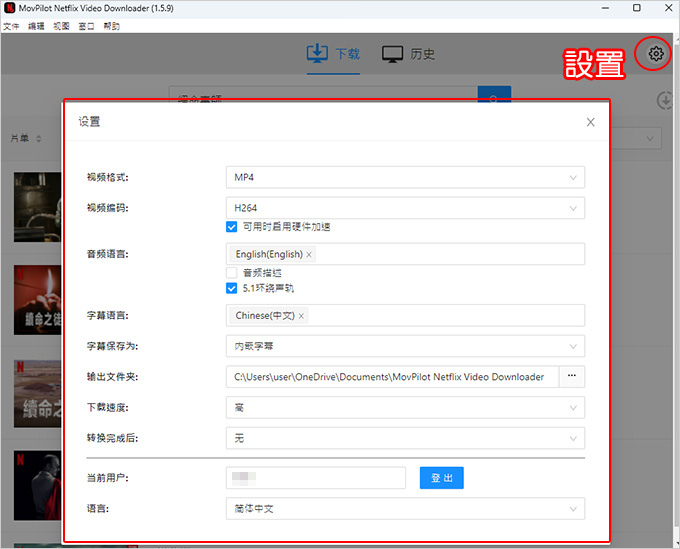The height and width of the screenshot is (549, 680).
Task: Open the 窗口 menu
Action: (86, 26)
